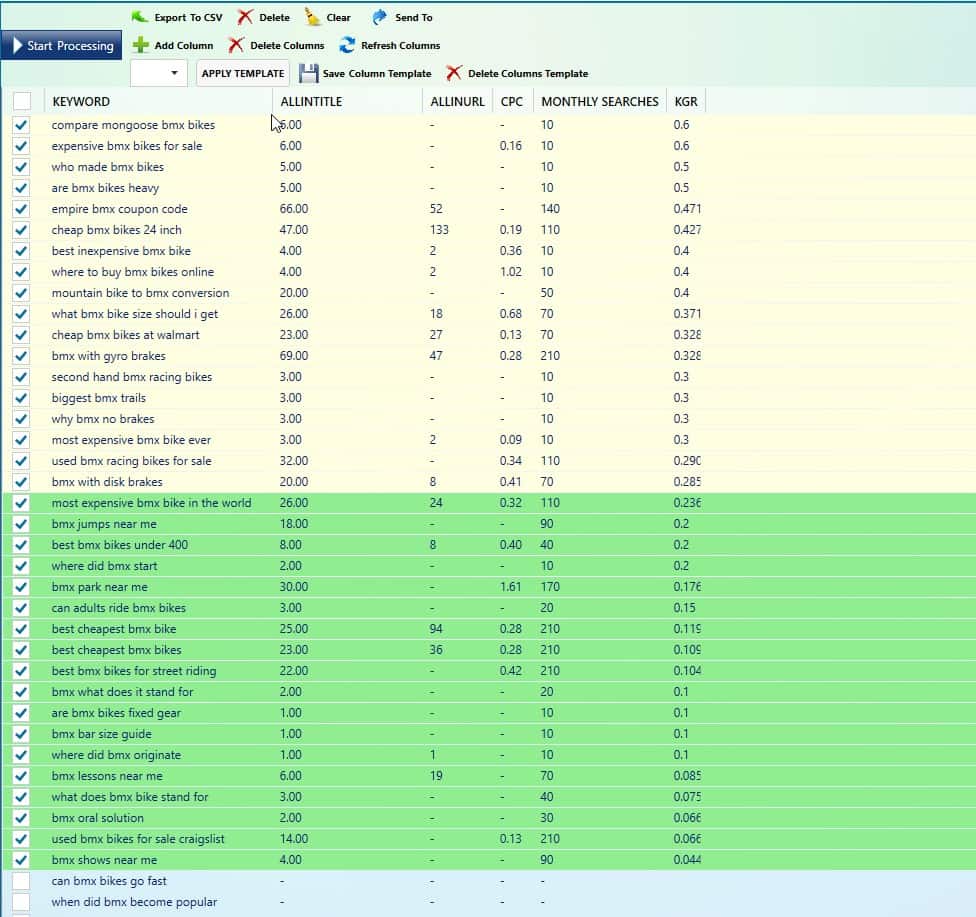Uncheck the 'bmx oral solution' row checkbox
This screenshot has height=917, width=976.
point(21,818)
